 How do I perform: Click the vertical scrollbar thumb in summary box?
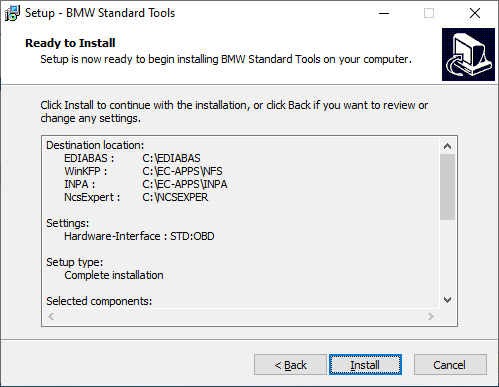tap(447, 187)
